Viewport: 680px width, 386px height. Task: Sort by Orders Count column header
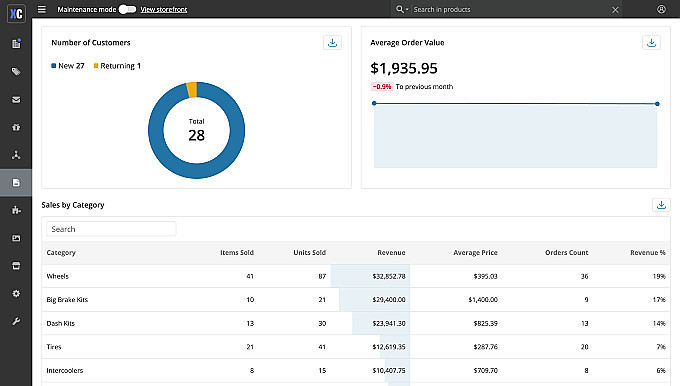click(566, 252)
